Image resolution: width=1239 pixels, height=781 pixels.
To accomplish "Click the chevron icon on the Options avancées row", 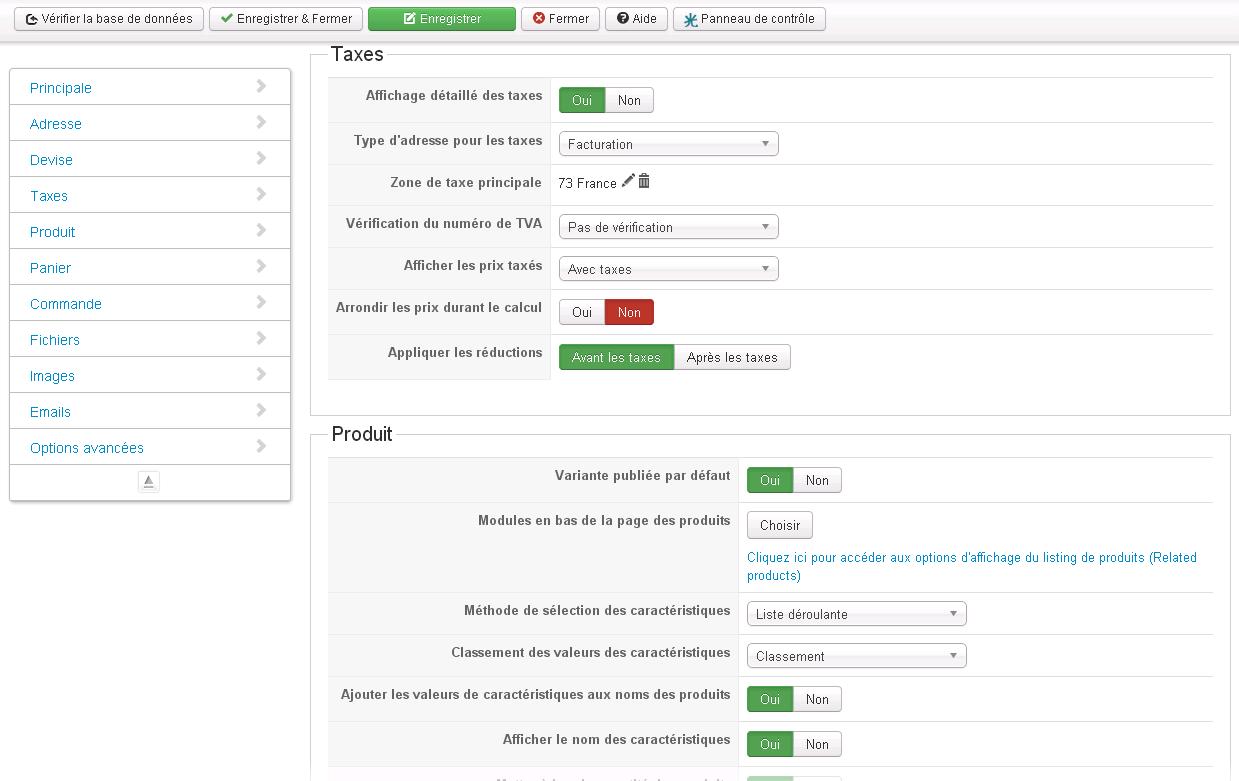I will point(261,447).
